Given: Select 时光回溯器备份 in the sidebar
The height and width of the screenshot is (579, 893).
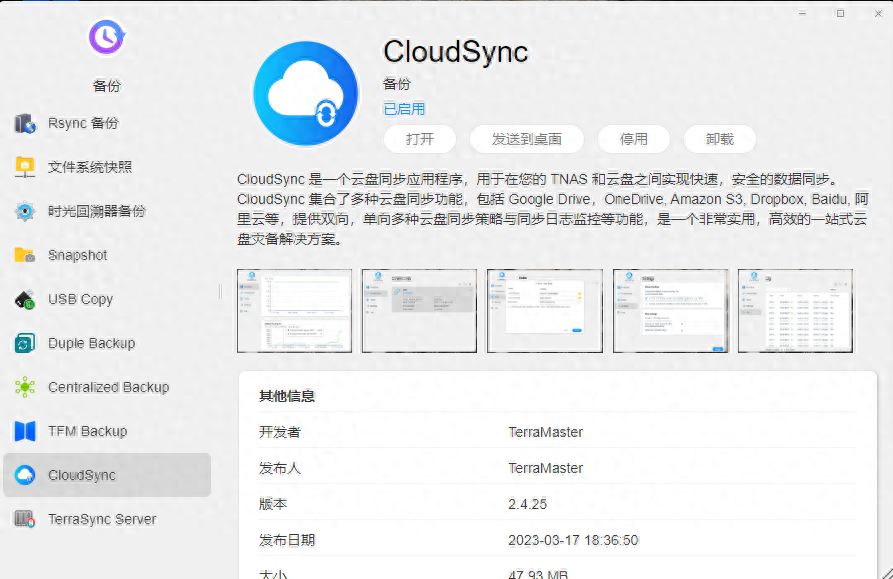Looking at the screenshot, I should point(107,211).
